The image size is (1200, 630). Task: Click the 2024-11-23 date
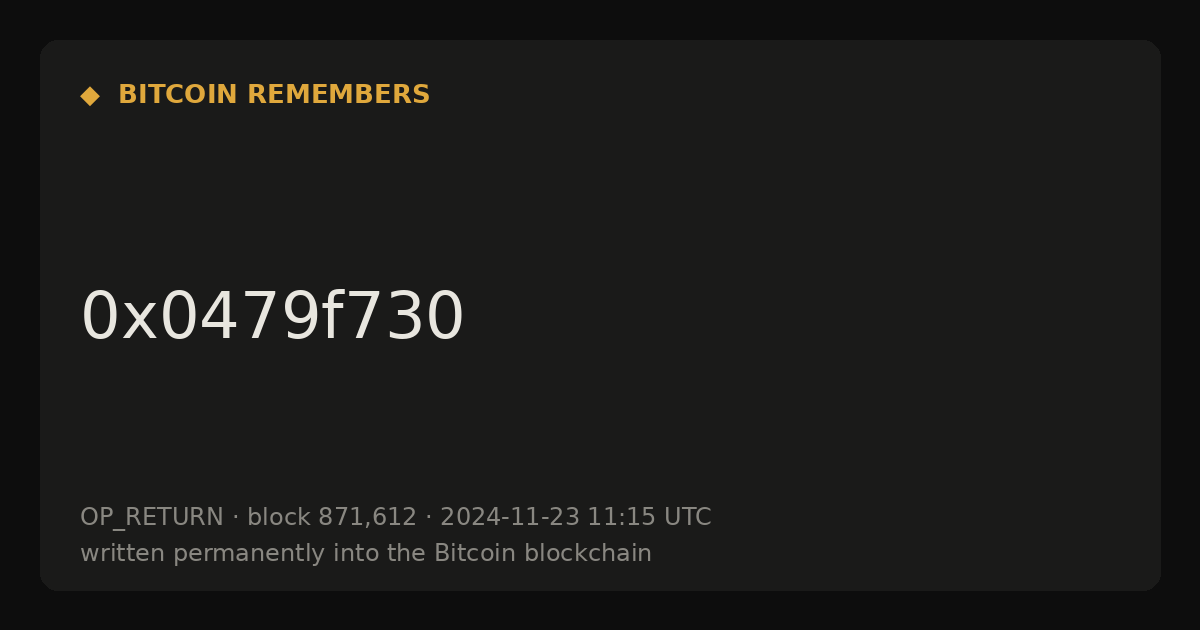(510, 518)
